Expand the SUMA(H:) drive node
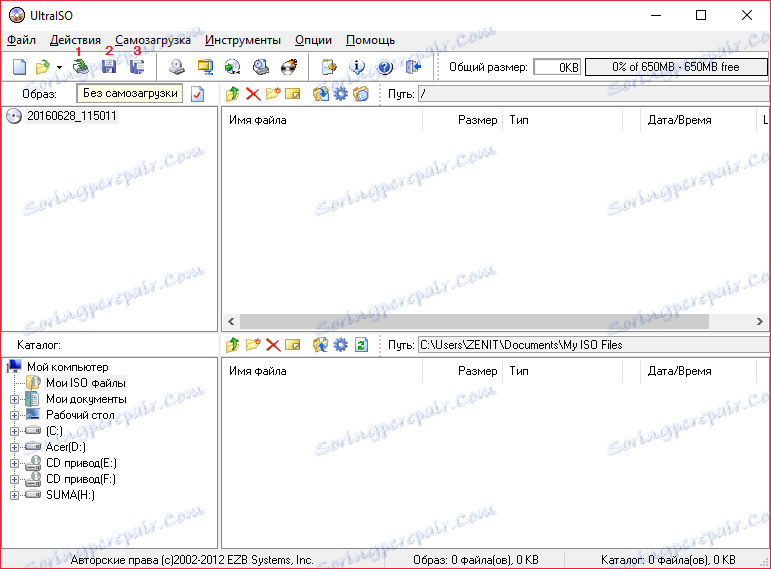 coord(14,495)
